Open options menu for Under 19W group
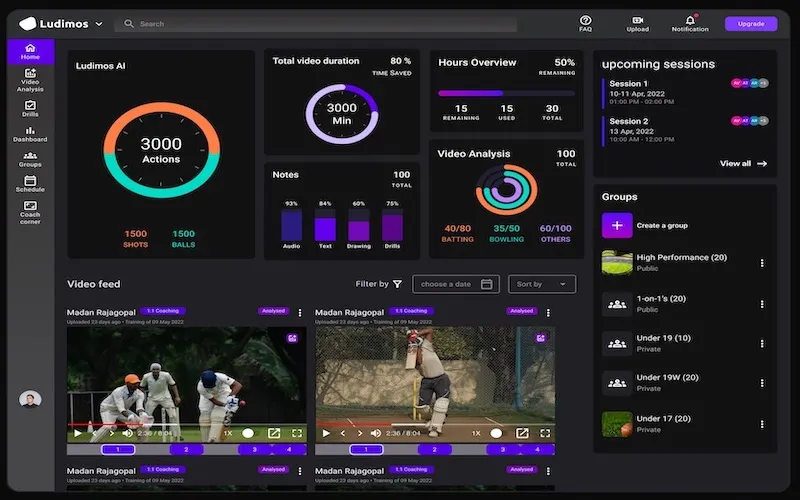800x500 pixels. [x=762, y=383]
